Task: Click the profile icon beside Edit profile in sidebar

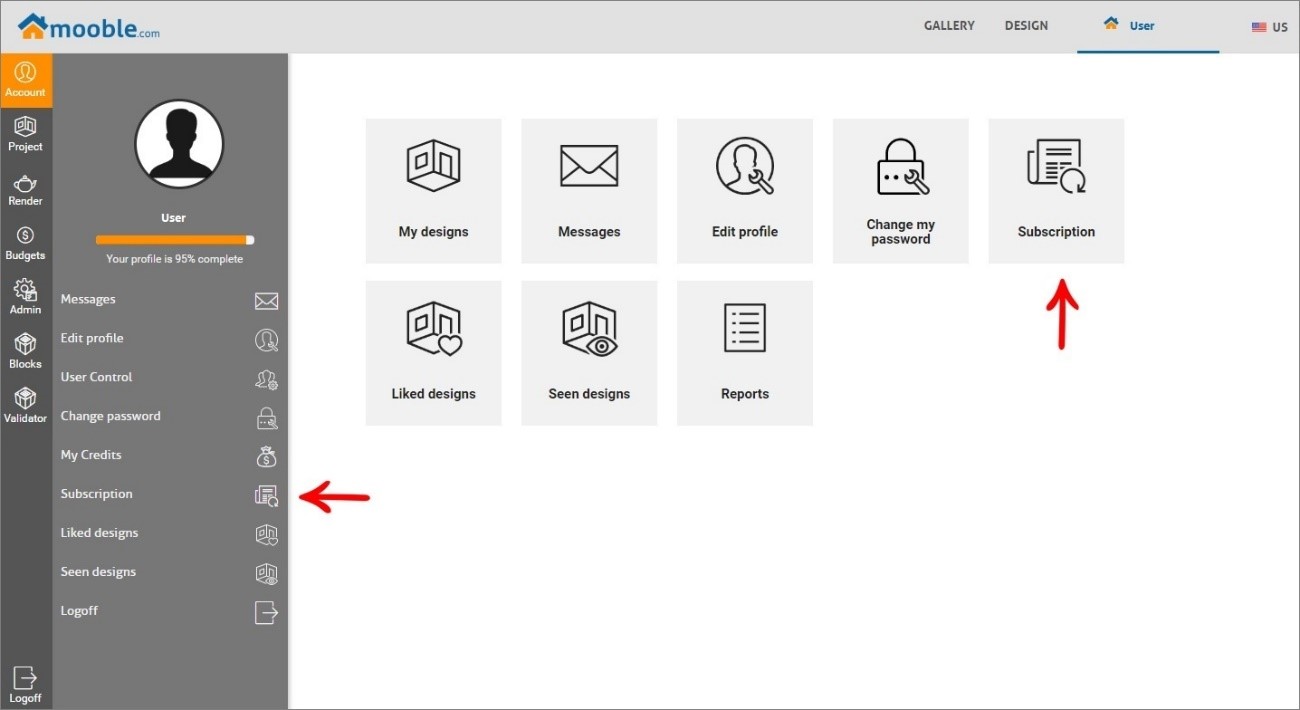Action: pyautogui.click(x=266, y=340)
